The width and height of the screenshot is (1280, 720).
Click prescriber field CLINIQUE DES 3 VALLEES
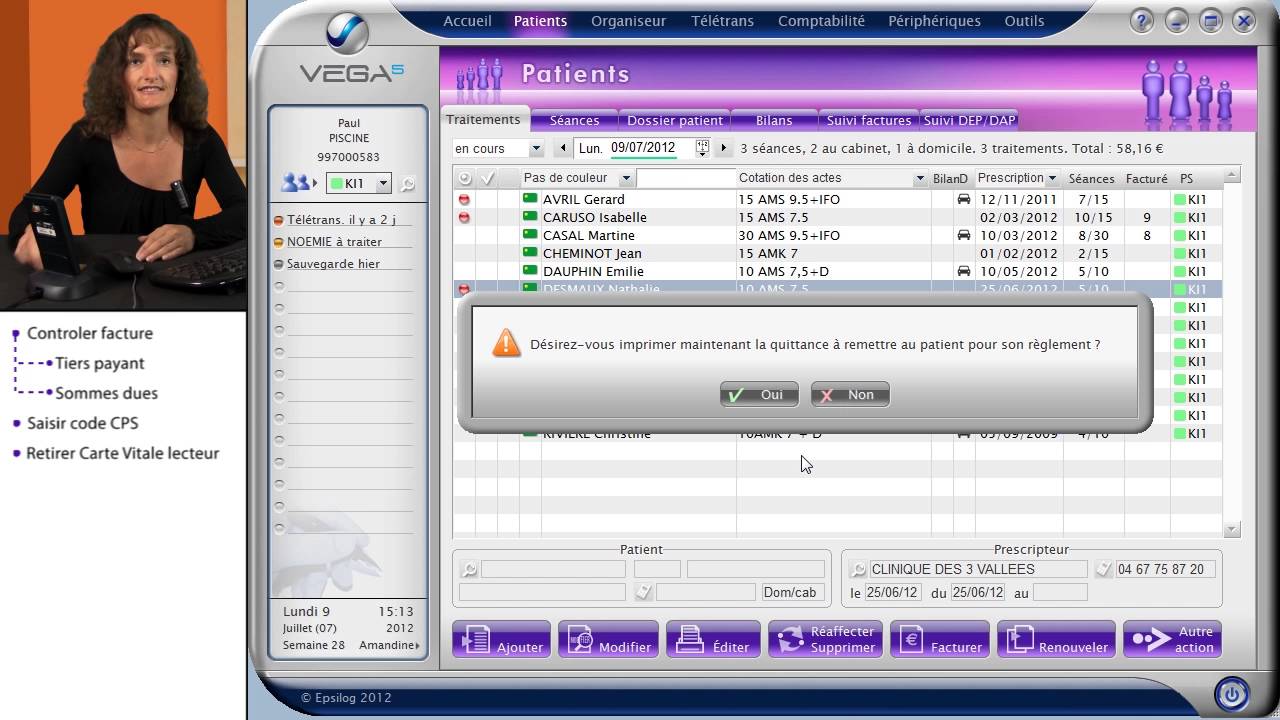point(978,569)
